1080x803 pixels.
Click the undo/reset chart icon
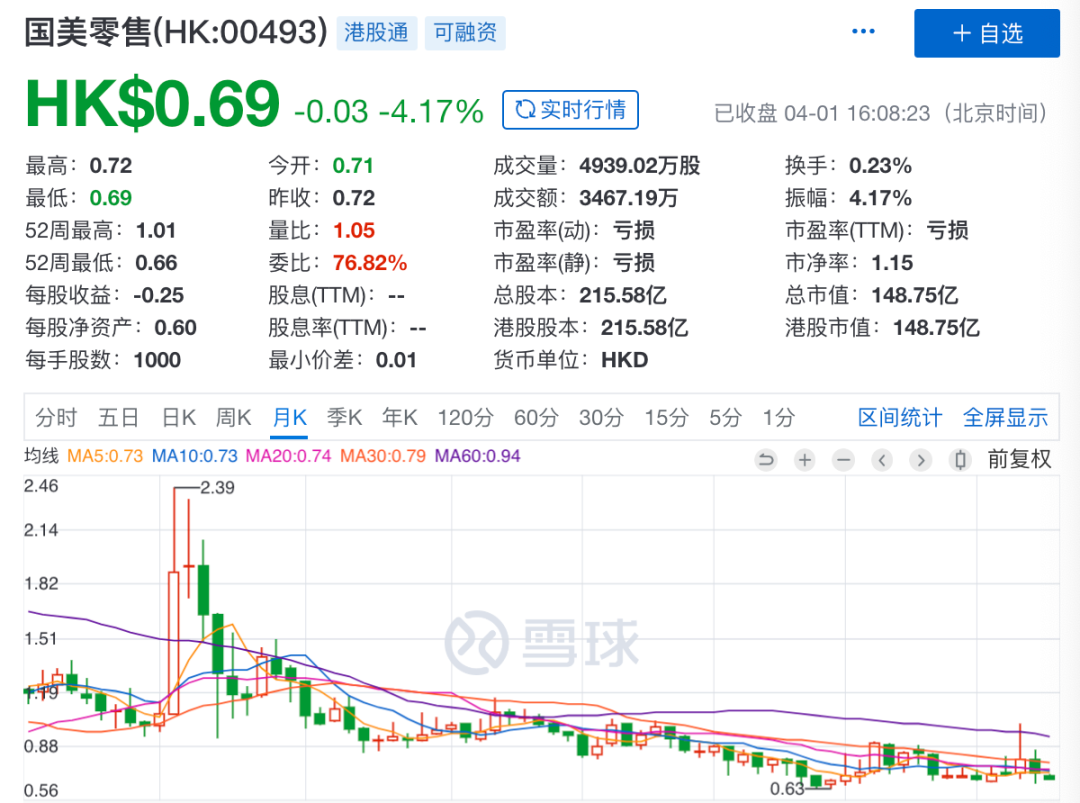(765, 459)
